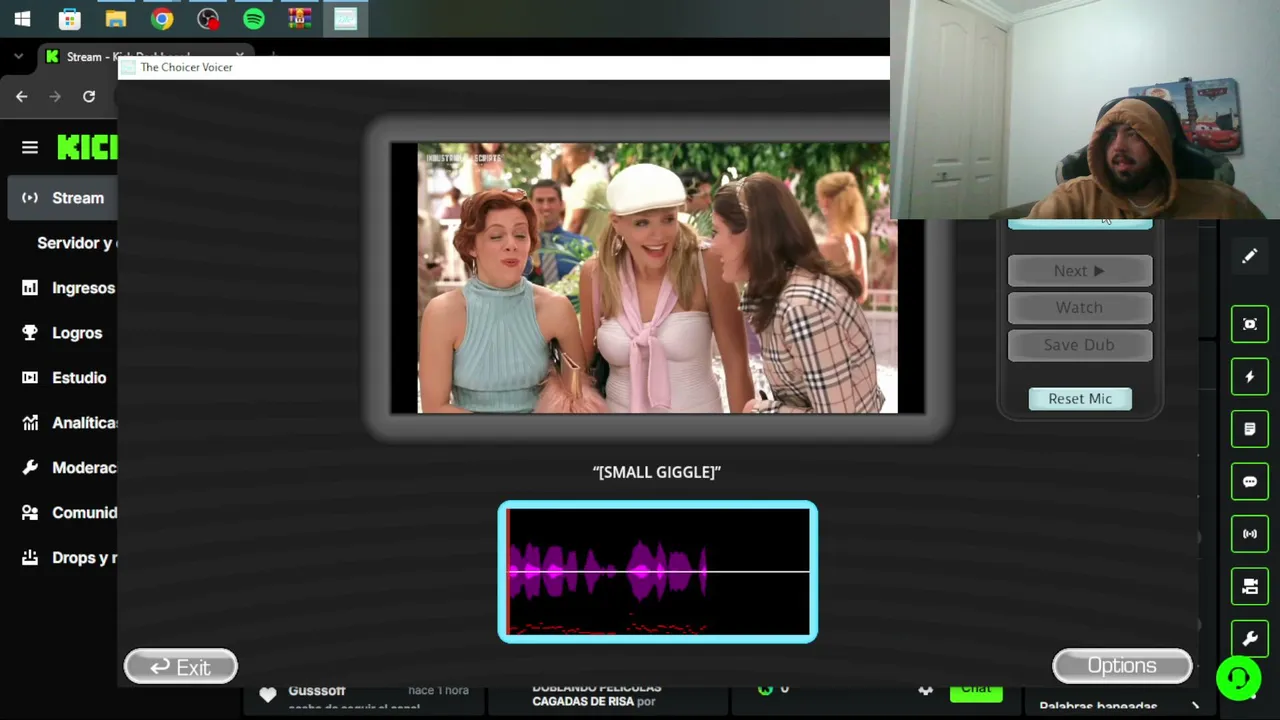Open the Chrome tab search chevron
Image resolution: width=1280 pixels, height=720 pixels.
tap(18, 57)
